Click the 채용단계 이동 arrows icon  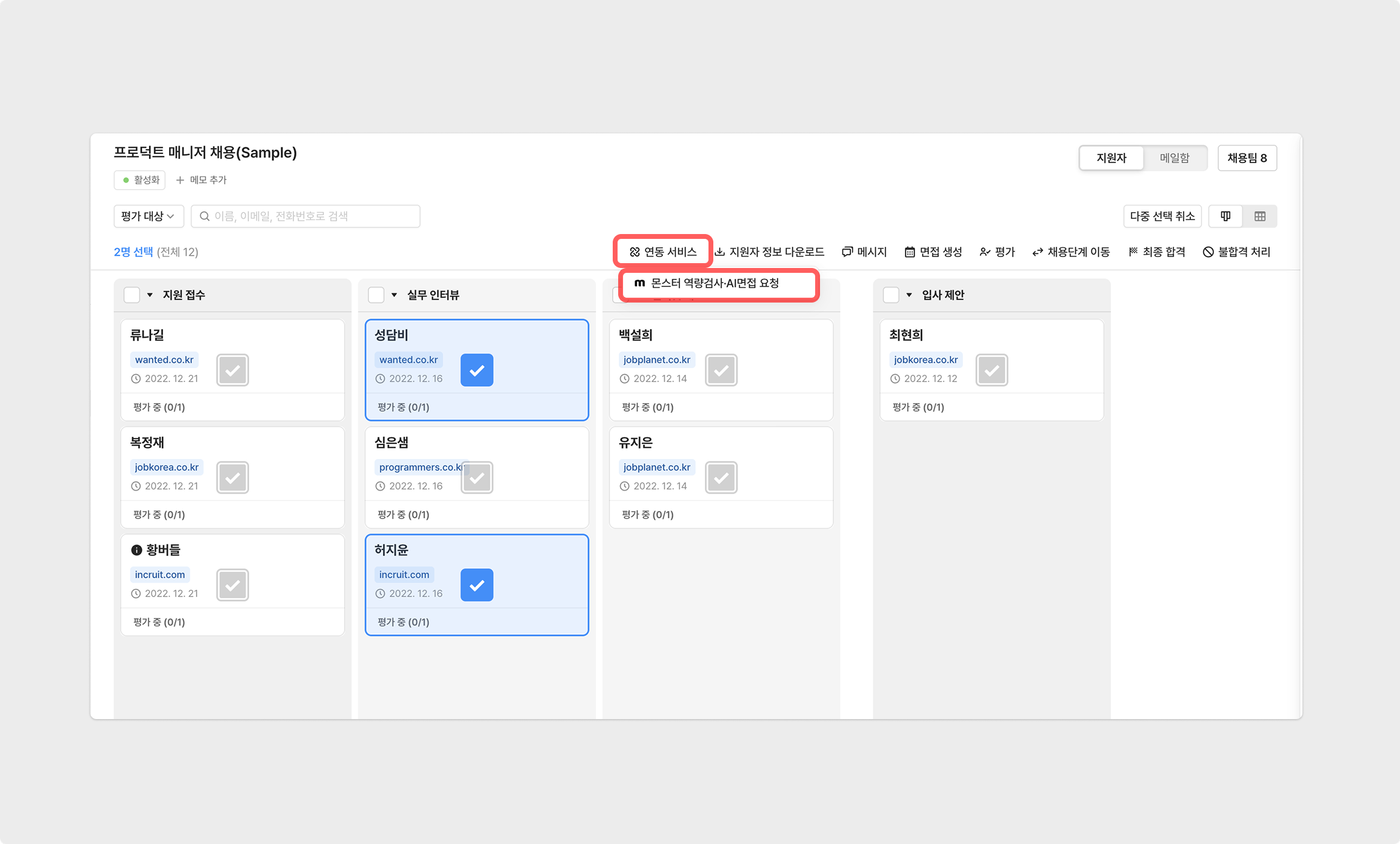coord(1038,252)
